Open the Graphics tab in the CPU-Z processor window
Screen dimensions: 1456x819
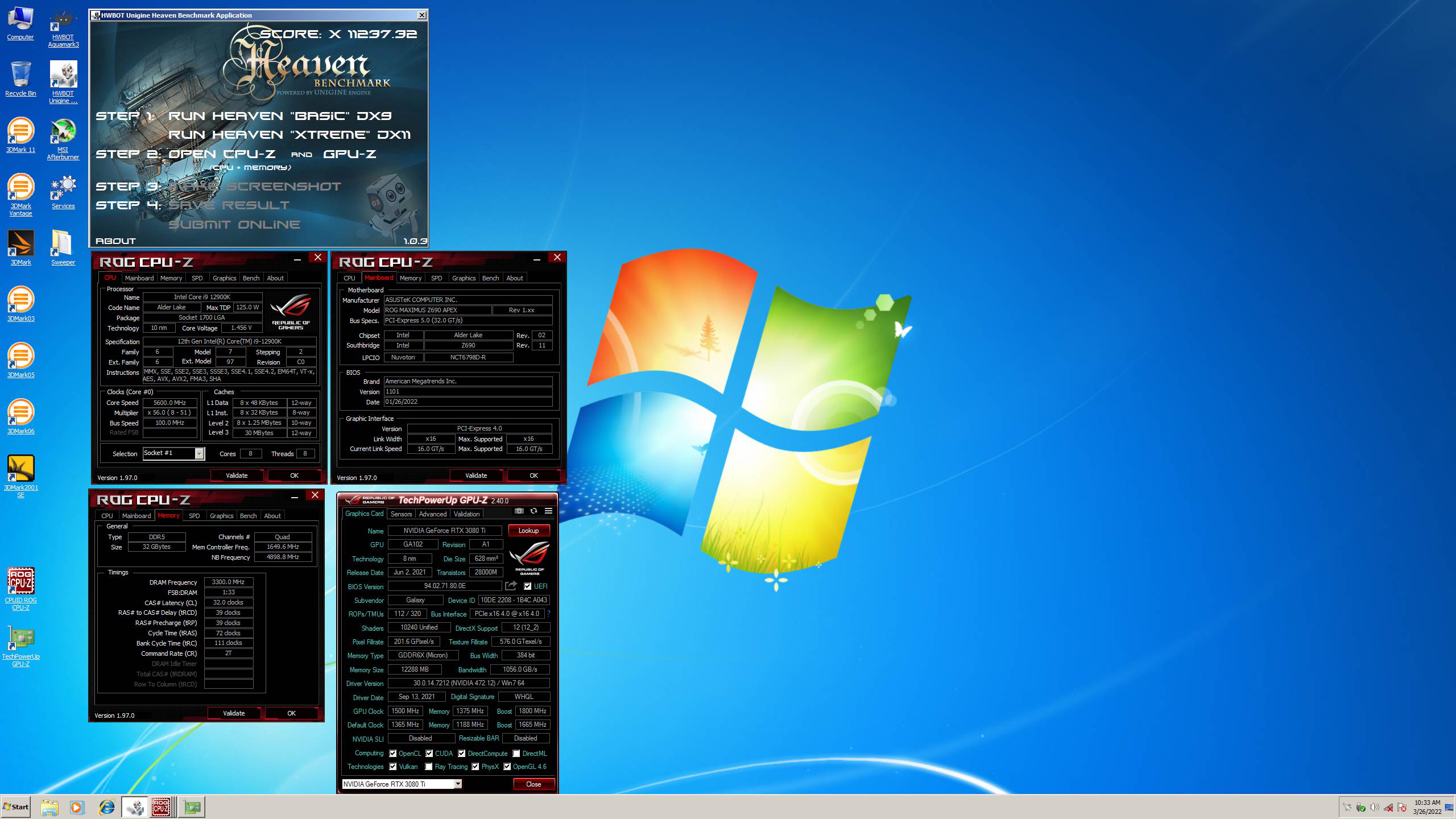coord(224,278)
